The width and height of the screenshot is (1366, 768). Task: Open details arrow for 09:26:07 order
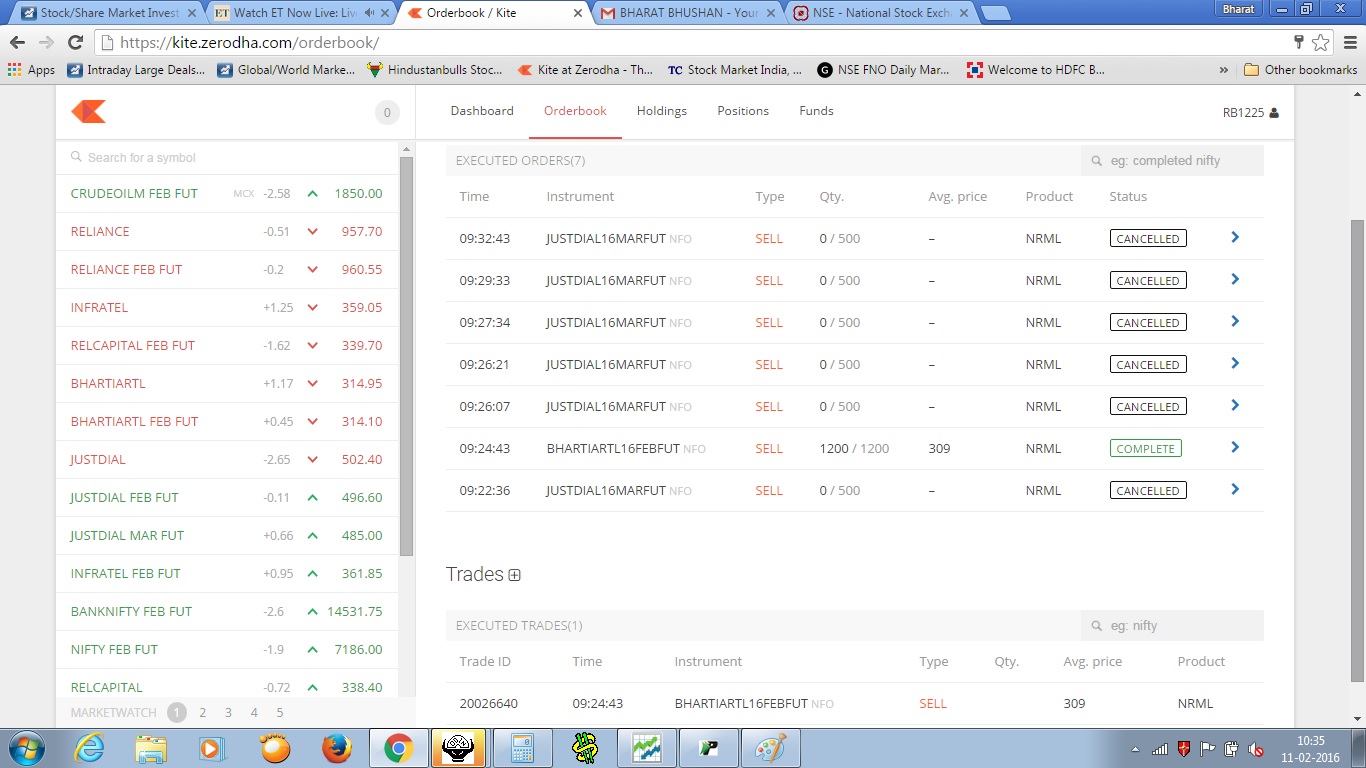tap(1235, 406)
